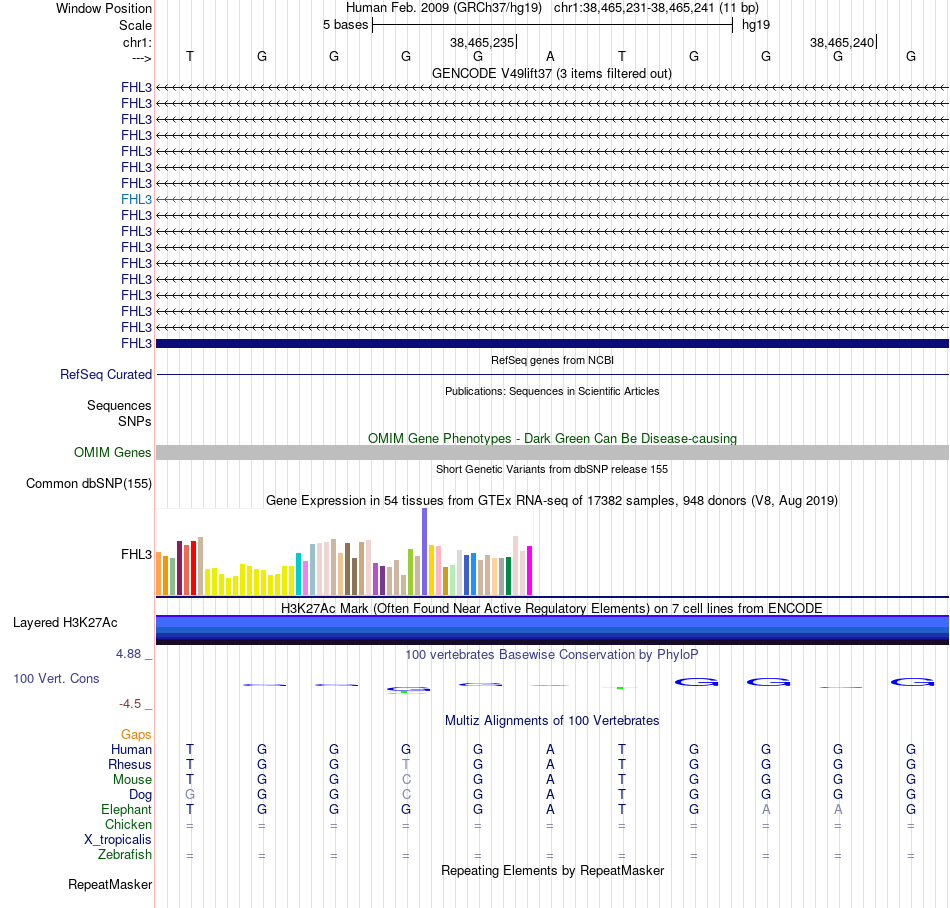Viewport: 950px width, 908px height.
Task: Click the FHL3 label beside the GTEx bar chart
Action: click(136, 554)
